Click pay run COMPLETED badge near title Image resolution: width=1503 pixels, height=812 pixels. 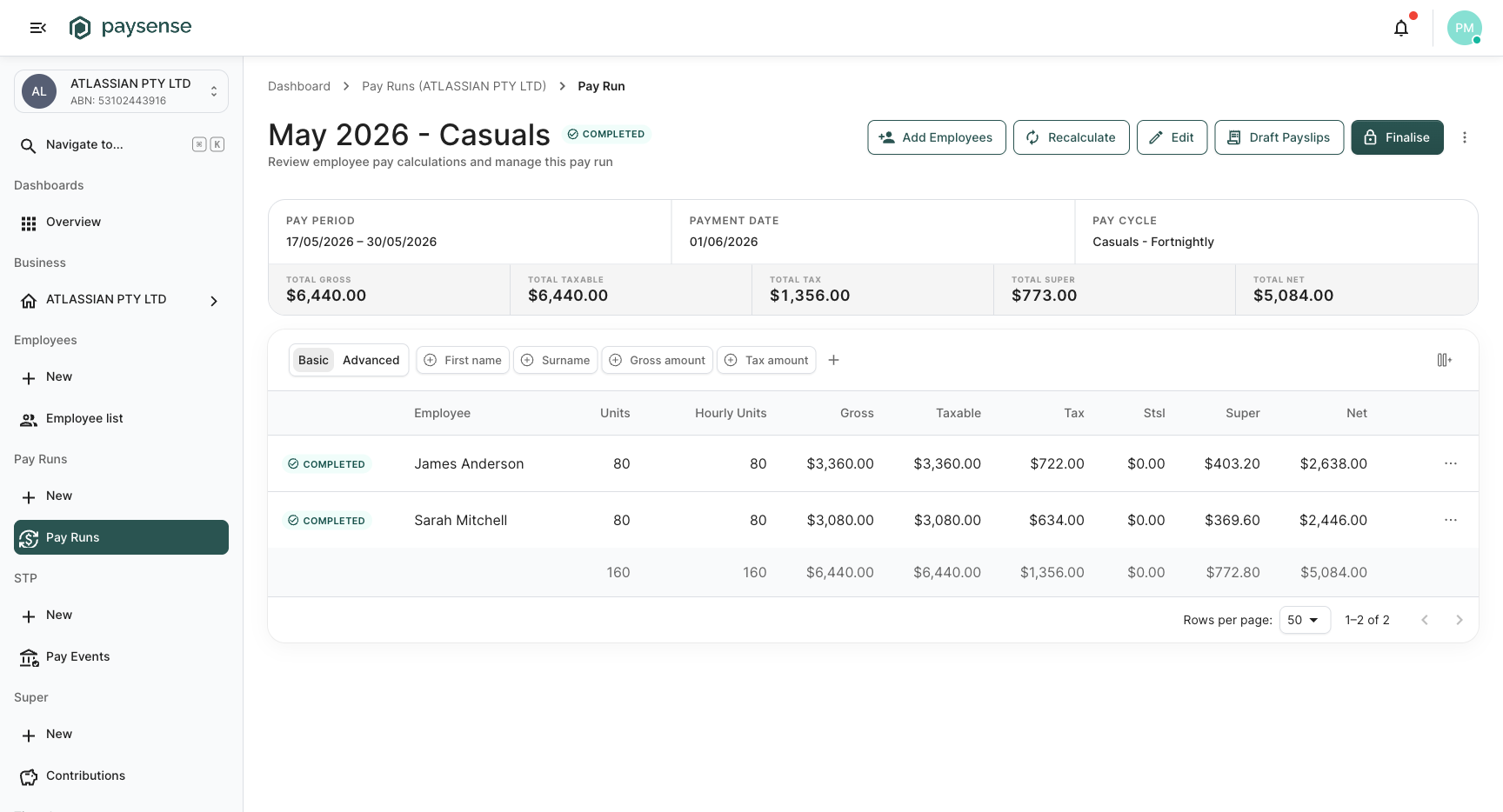click(606, 134)
